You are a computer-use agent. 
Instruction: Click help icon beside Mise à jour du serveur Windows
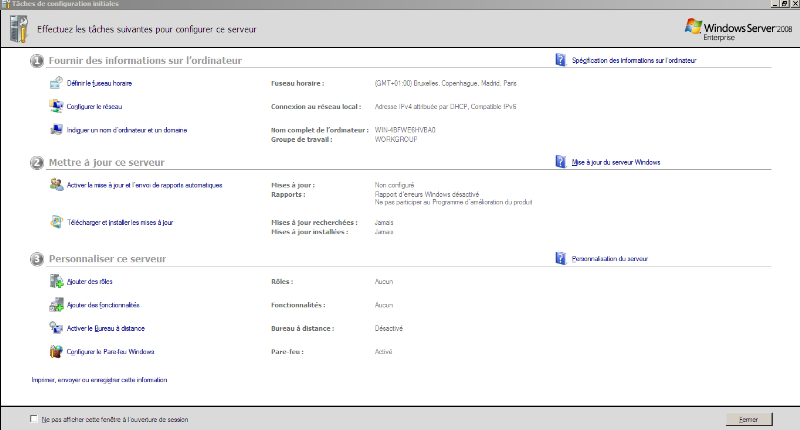pyautogui.click(x=560, y=161)
